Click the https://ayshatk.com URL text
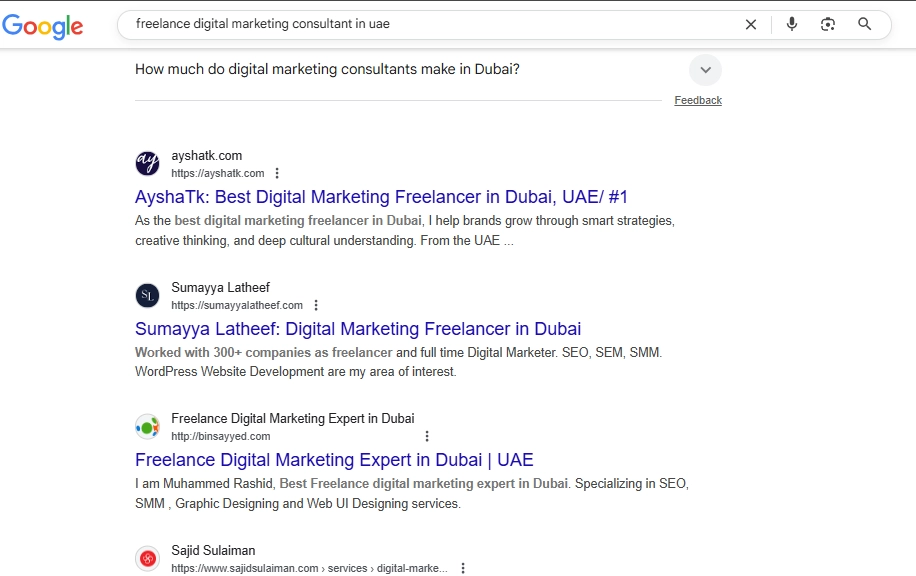Image resolution: width=916 pixels, height=576 pixels. [217, 174]
